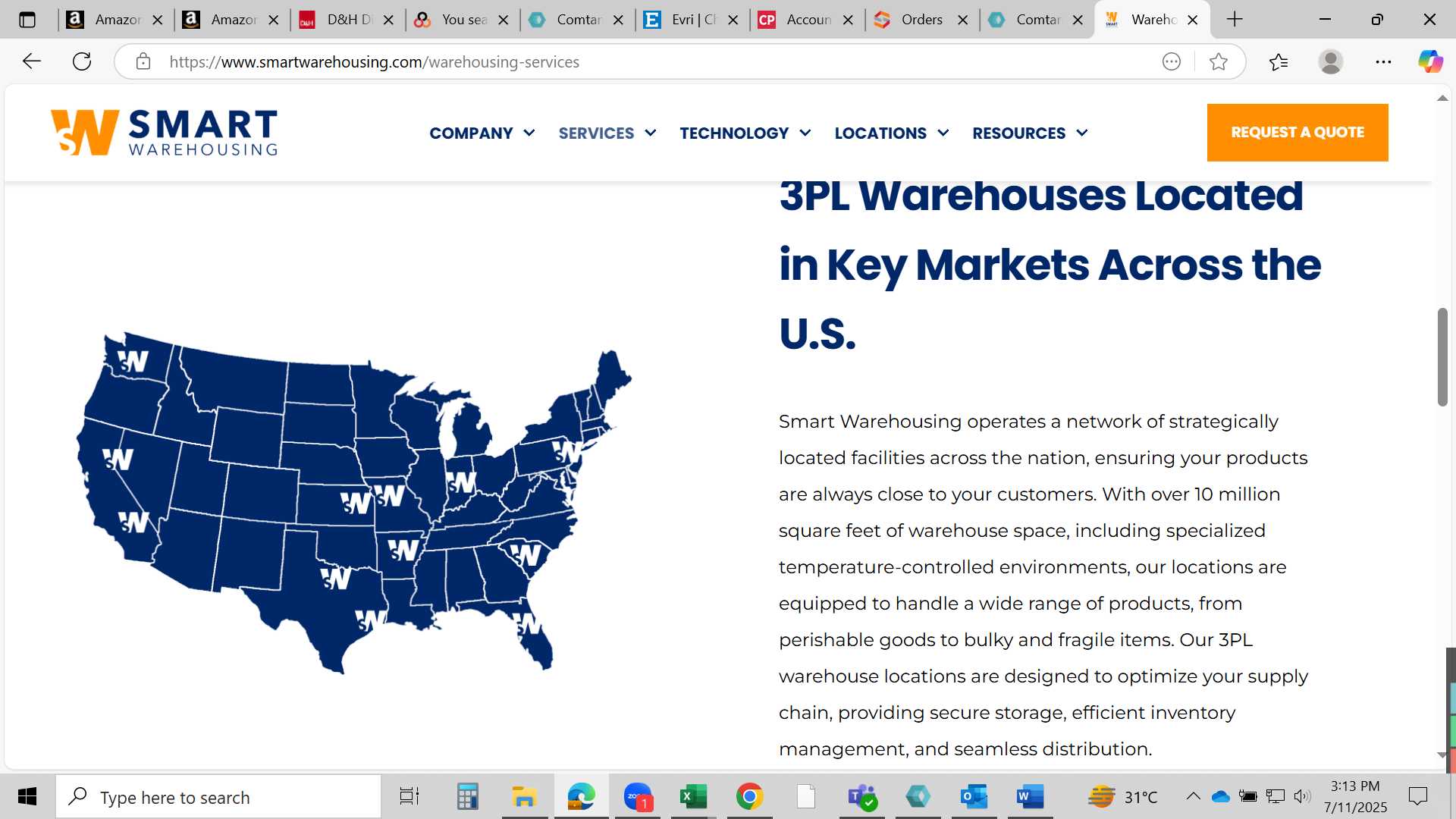This screenshot has width=1456, height=819.
Task: Open the weather widget showing 31°C
Action: pos(1122,797)
